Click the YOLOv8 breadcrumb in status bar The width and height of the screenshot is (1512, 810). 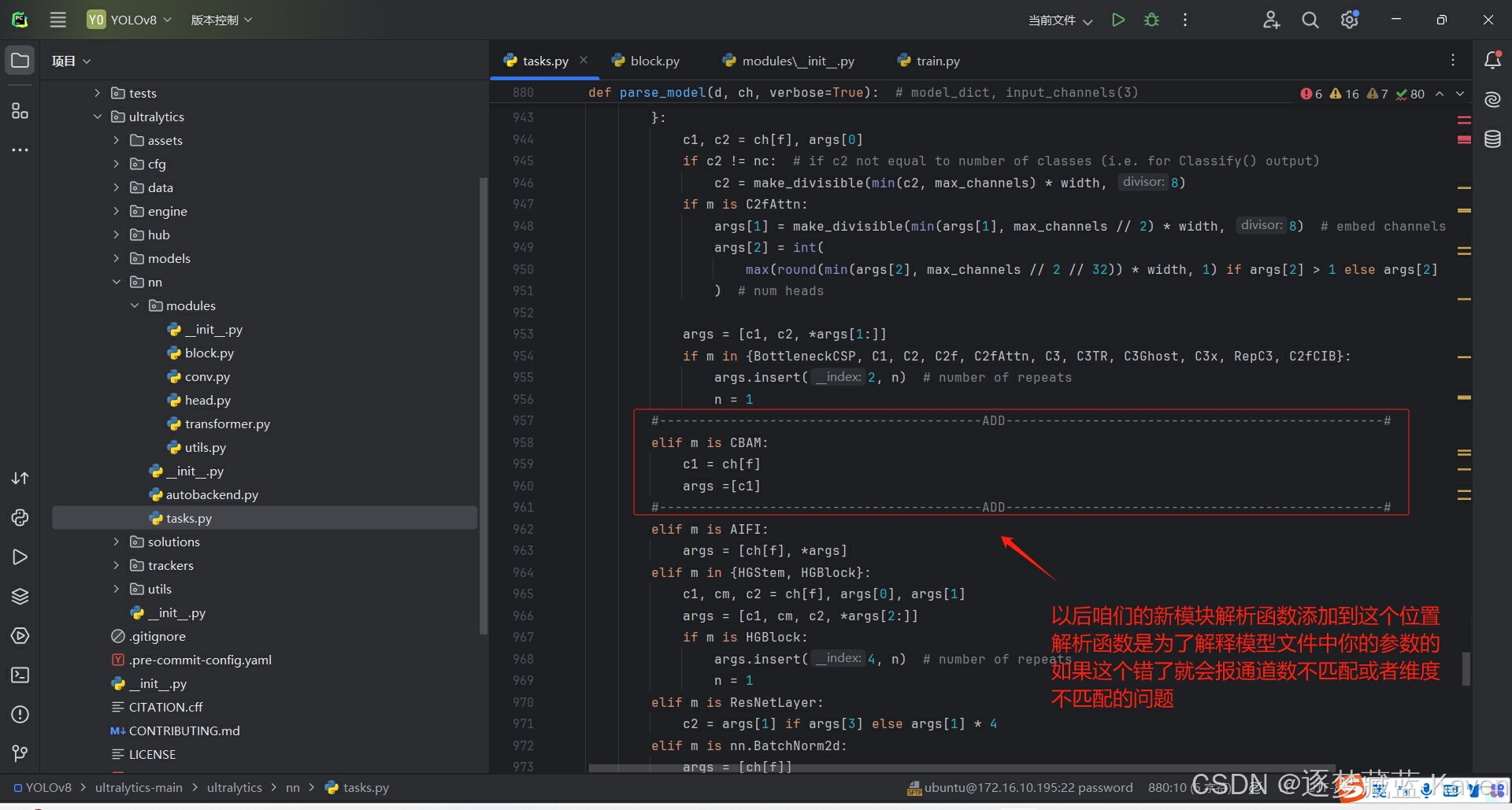point(43,787)
